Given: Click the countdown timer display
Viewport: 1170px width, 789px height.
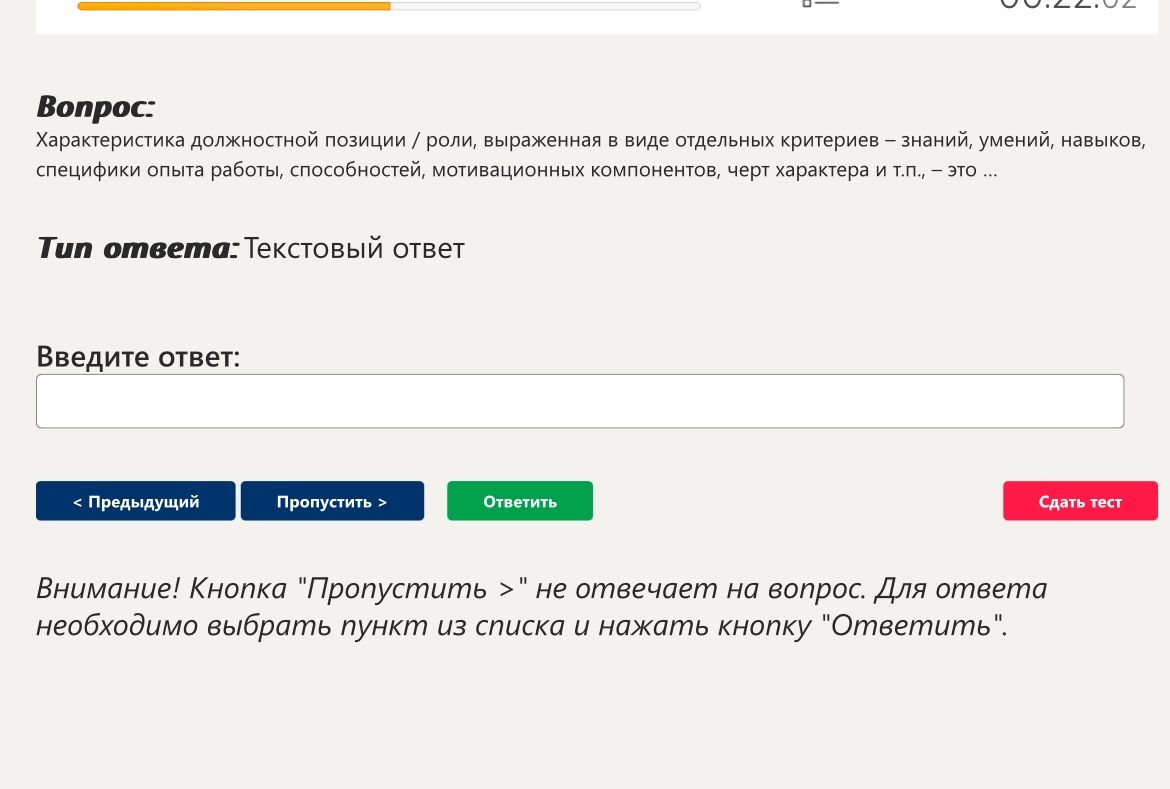Looking at the screenshot, I should coord(1068,4).
